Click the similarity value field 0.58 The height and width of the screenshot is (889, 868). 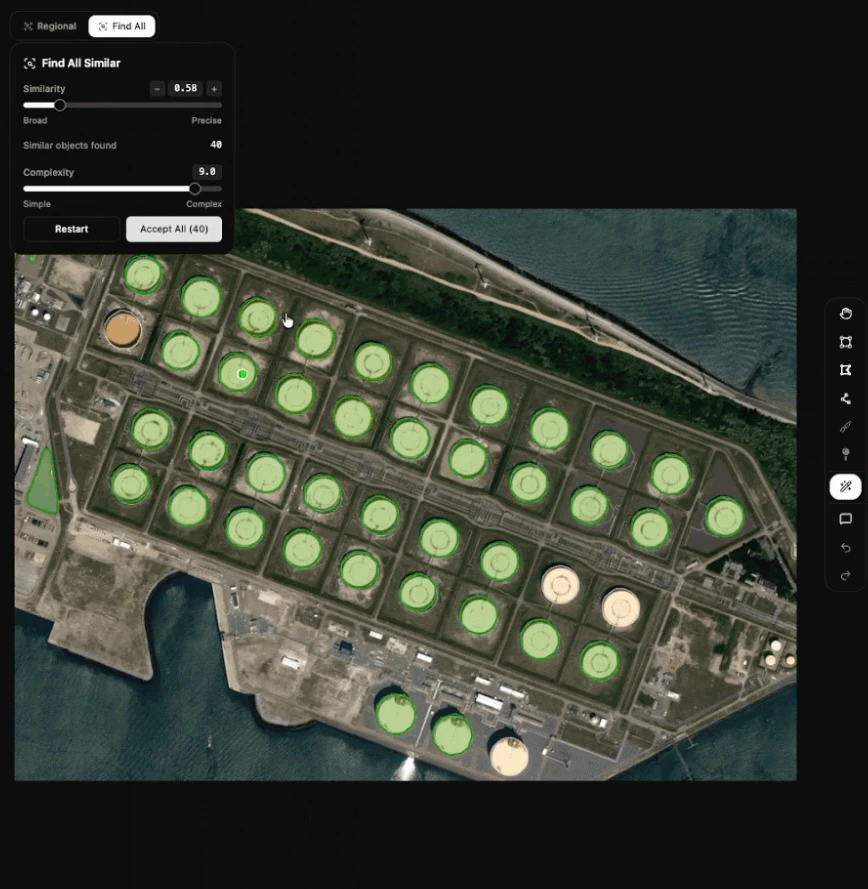[x=185, y=88]
